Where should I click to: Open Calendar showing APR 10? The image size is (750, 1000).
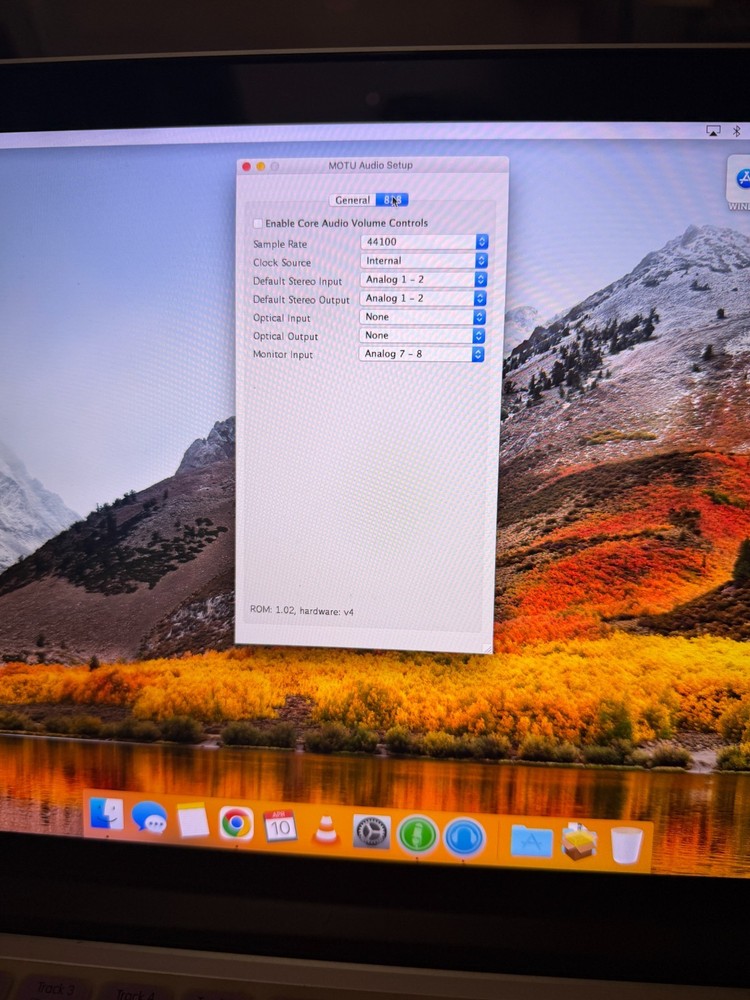tap(280, 826)
